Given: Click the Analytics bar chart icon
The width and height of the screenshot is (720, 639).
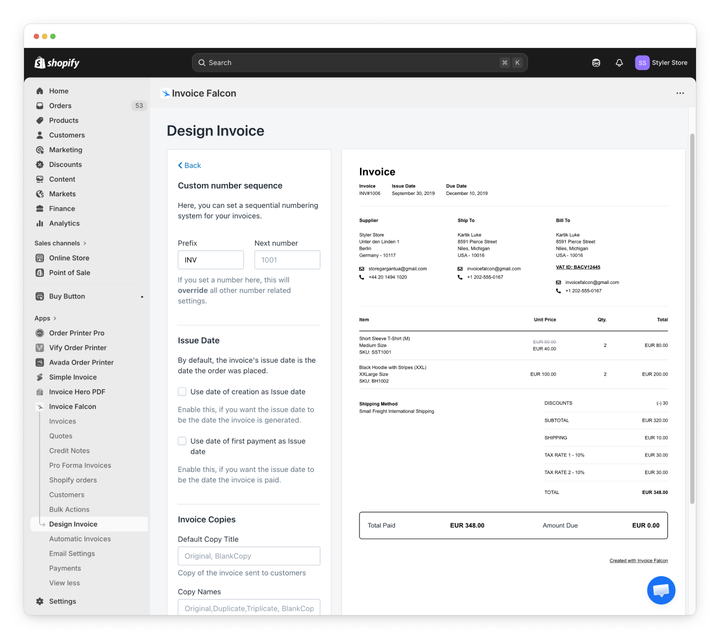Looking at the screenshot, I should click(39, 223).
